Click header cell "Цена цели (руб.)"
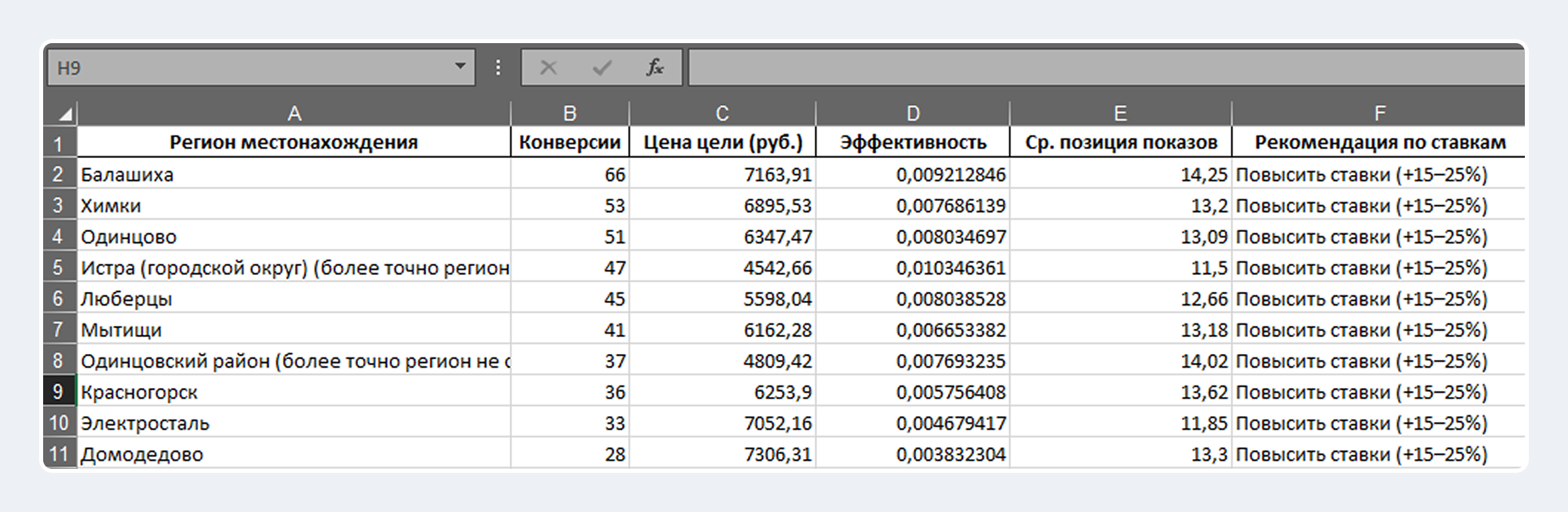 722,142
